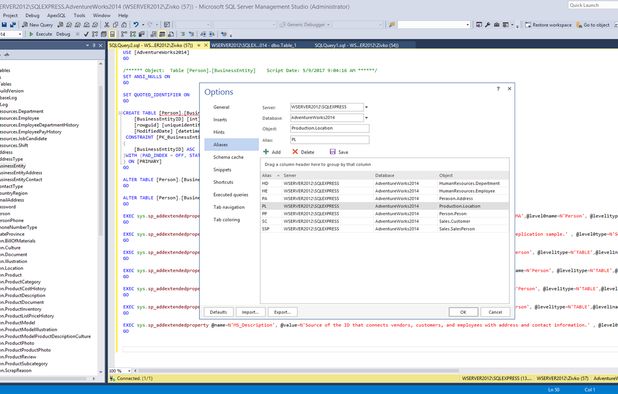
Task: Click the Export... button
Action: coord(282,312)
